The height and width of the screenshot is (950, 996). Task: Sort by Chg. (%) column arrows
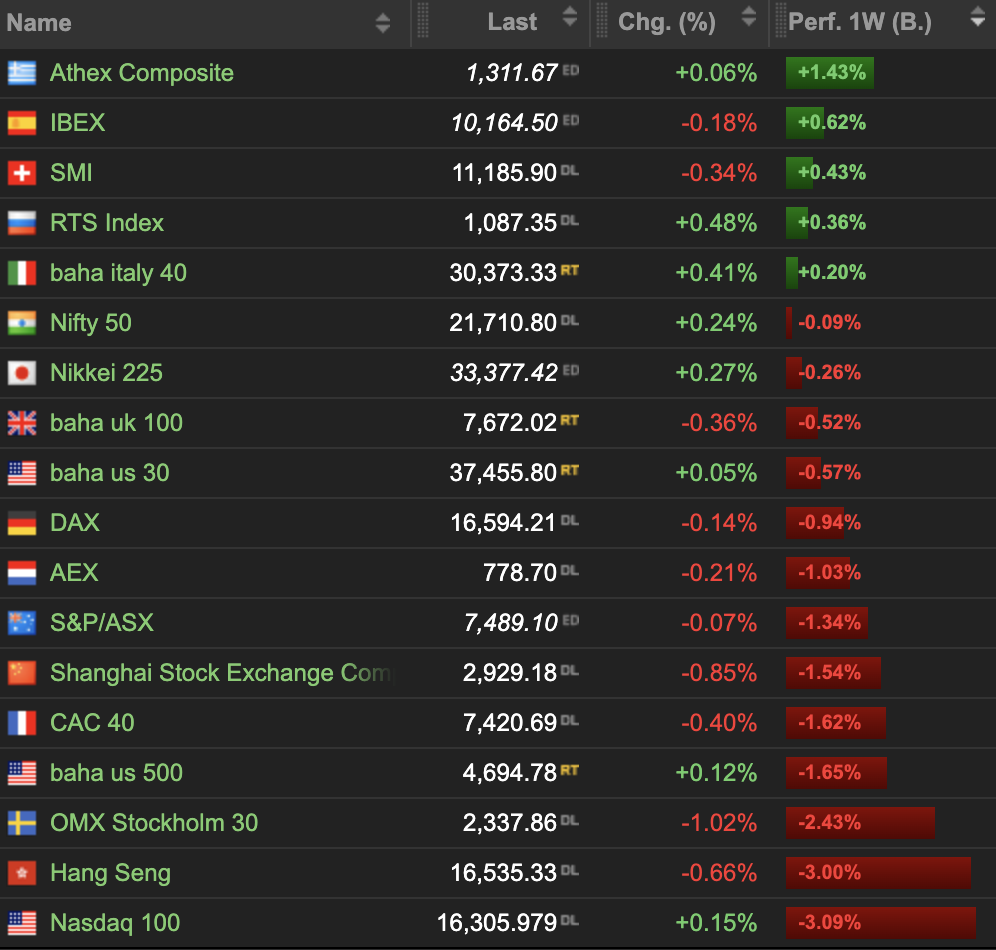coord(748,18)
